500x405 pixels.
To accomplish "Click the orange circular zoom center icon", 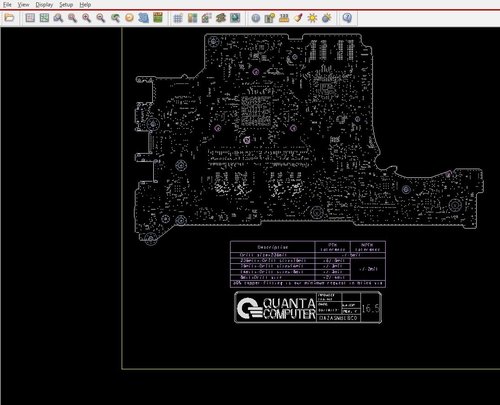I will [x=129, y=18].
